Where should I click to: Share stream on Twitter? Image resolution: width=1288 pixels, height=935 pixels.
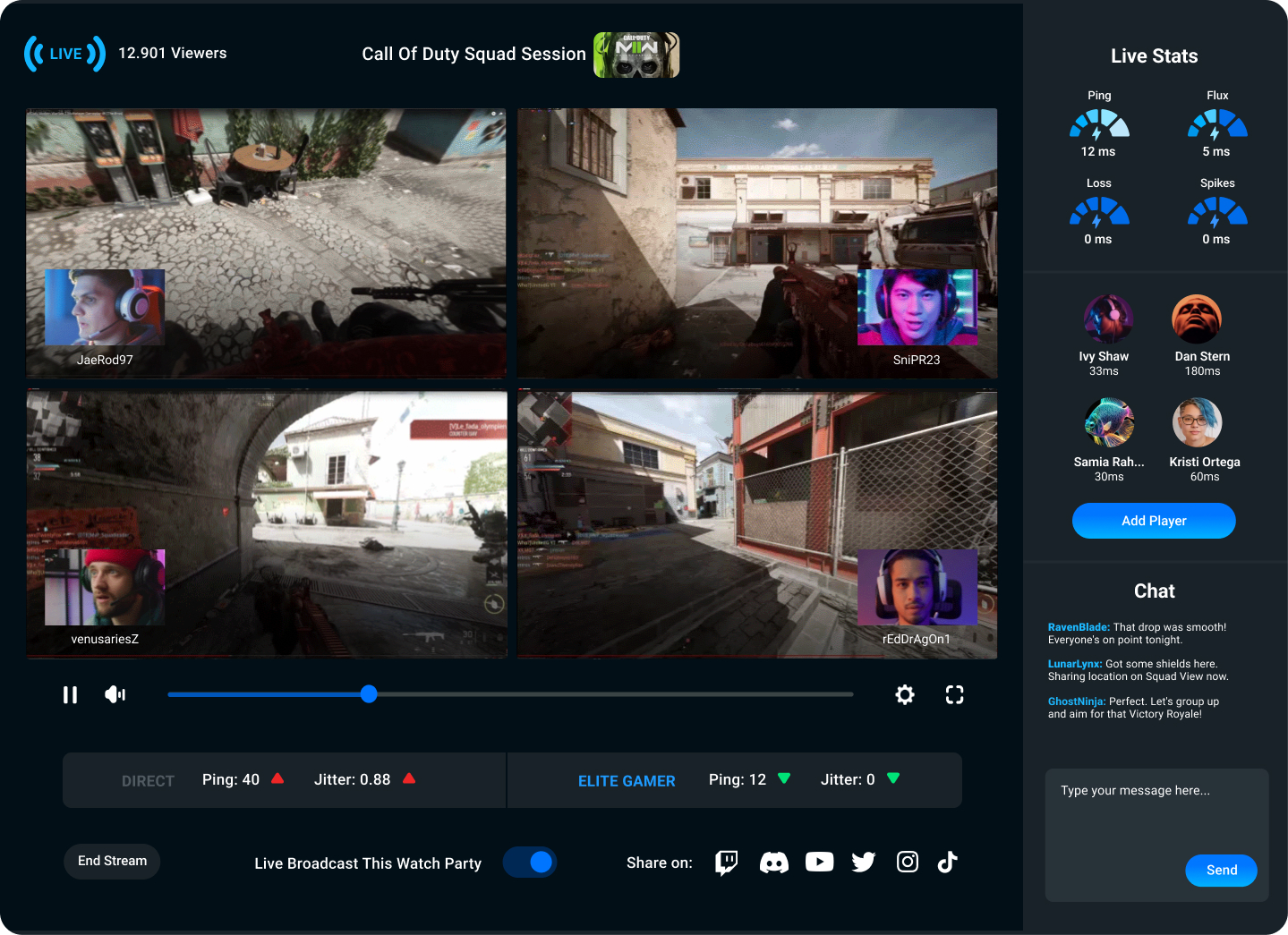point(864,863)
